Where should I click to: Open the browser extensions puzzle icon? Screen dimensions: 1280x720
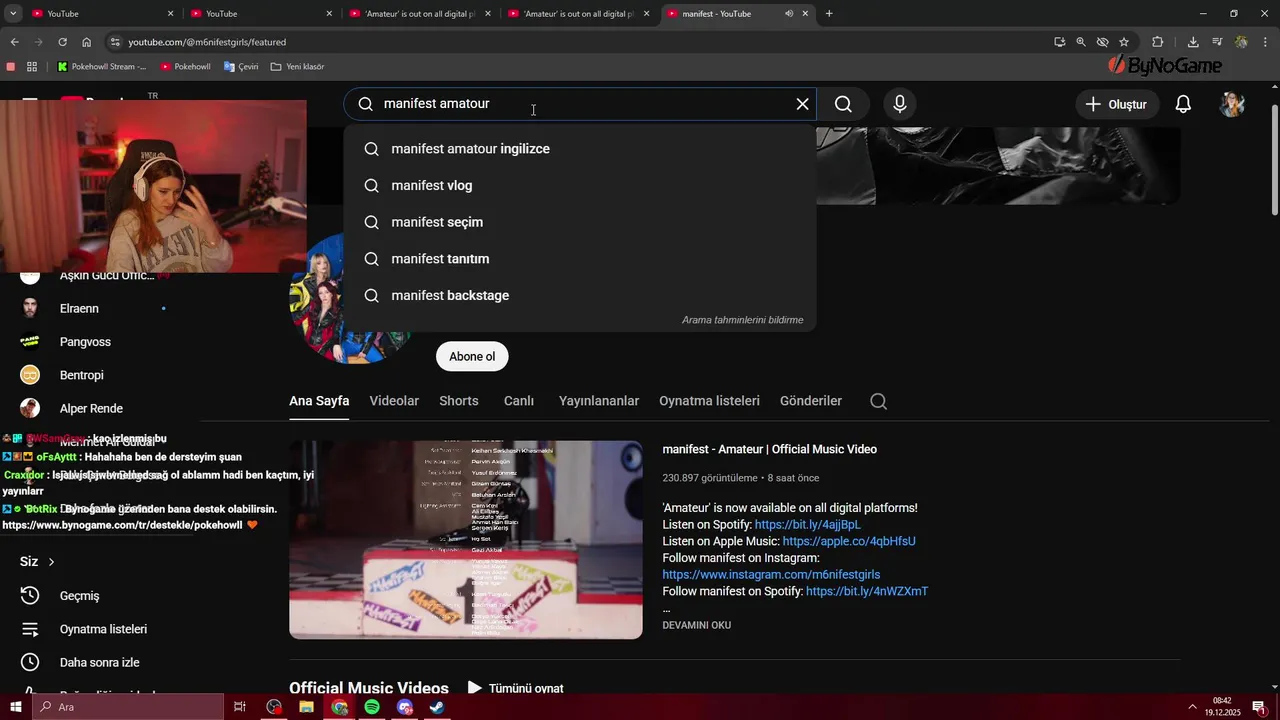[1158, 42]
